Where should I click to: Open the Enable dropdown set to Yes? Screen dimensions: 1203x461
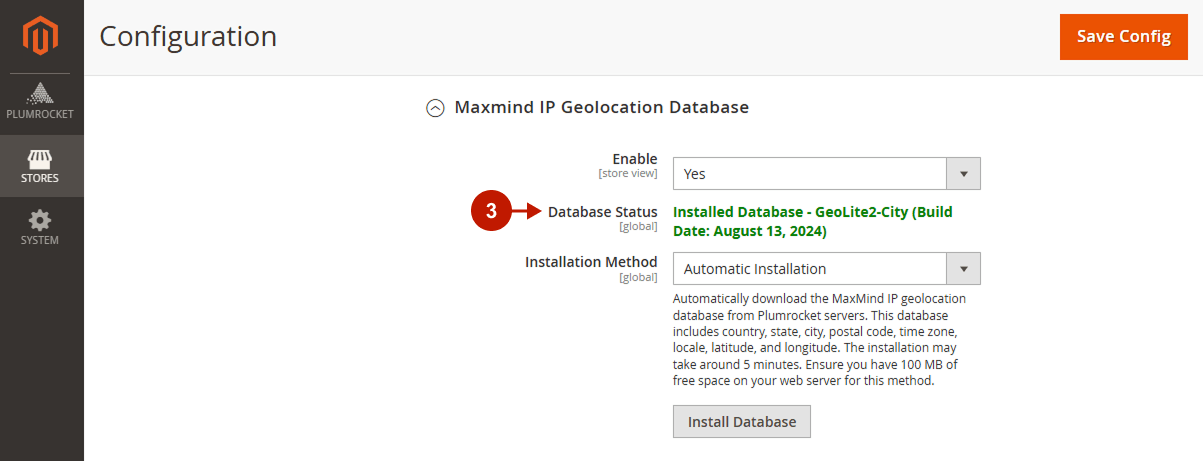826,173
